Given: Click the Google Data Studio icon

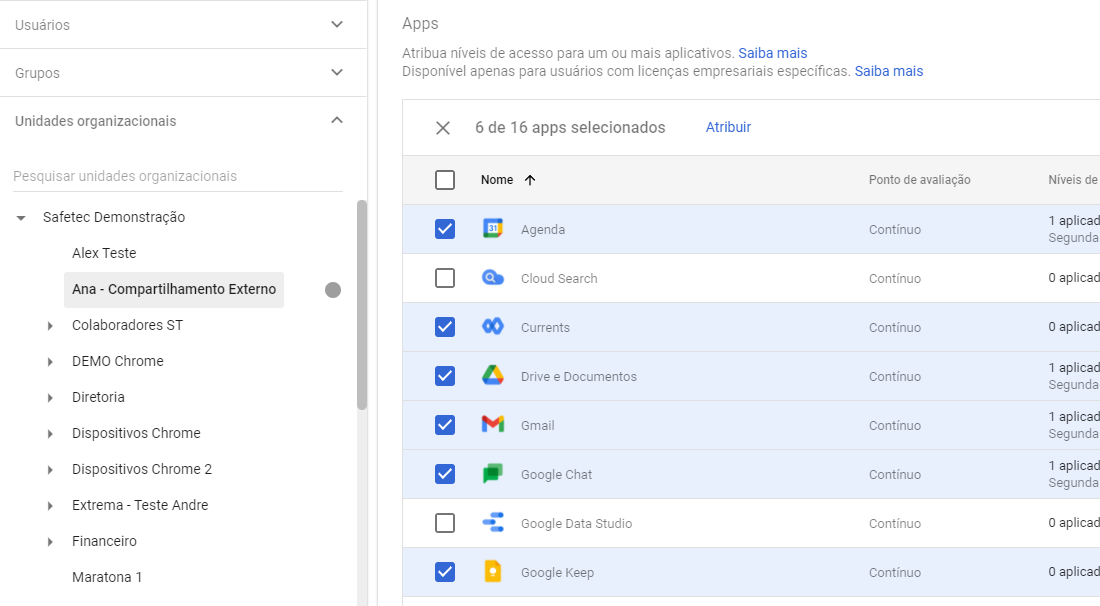Looking at the screenshot, I should point(493,523).
